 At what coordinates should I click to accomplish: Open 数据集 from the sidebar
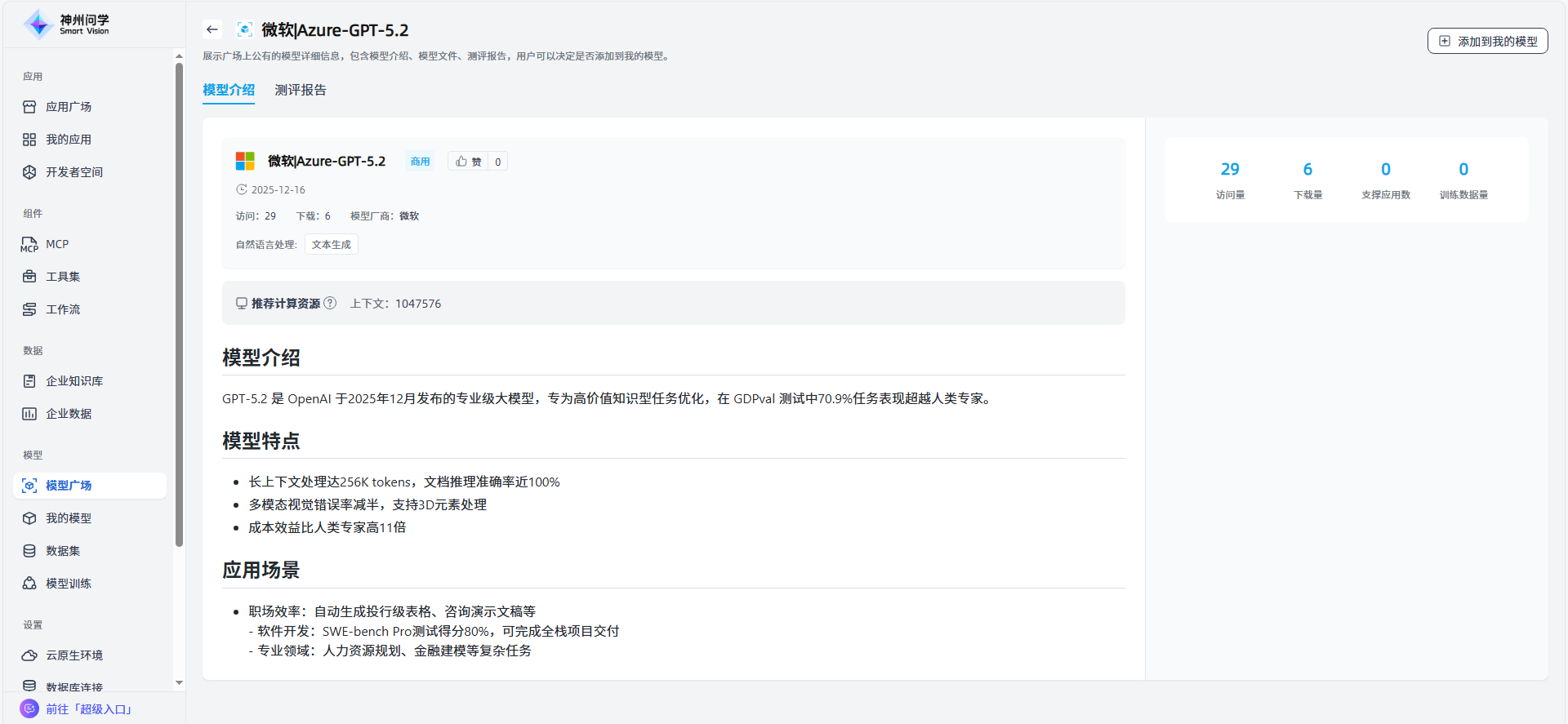pyautogui.click(x=63, y=551)
